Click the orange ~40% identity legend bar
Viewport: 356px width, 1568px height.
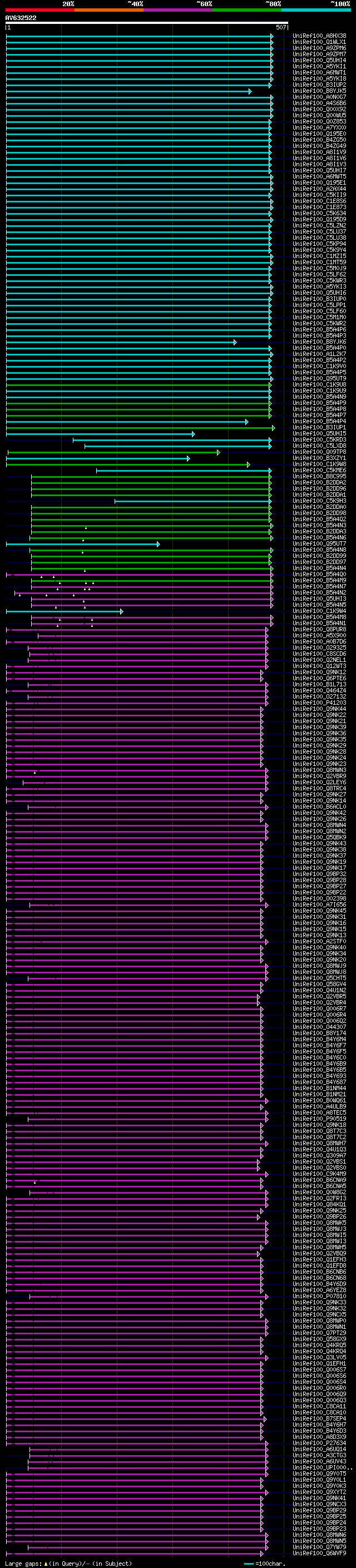pos(108,10)
